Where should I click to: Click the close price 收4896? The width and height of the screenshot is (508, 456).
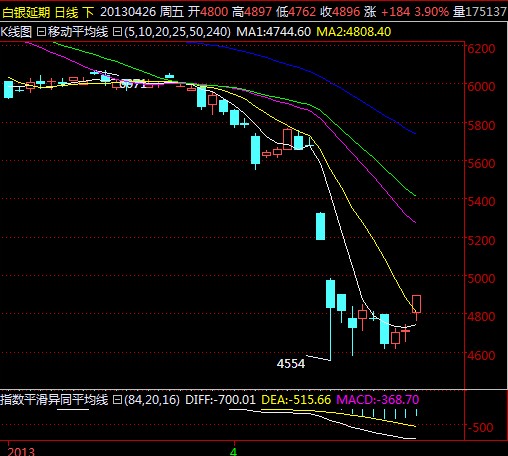(x=340, y=12)
